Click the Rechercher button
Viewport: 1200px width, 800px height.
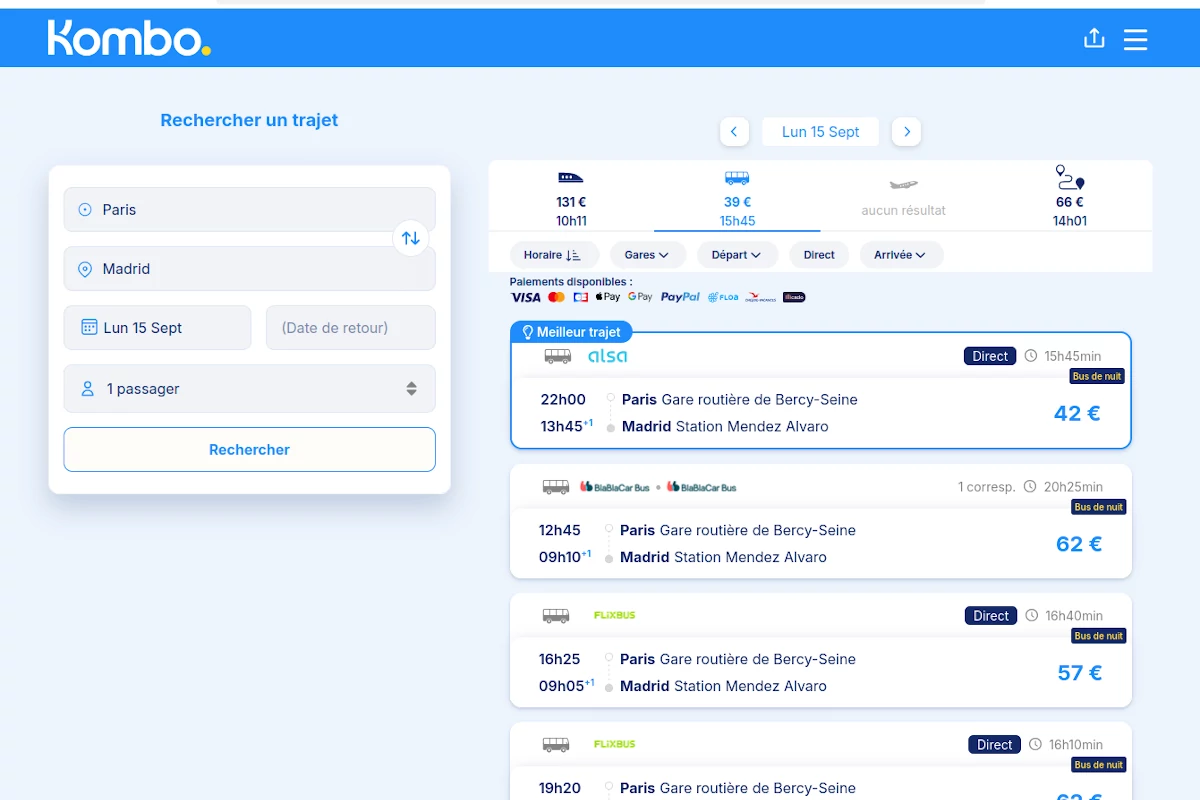point(249,449)
